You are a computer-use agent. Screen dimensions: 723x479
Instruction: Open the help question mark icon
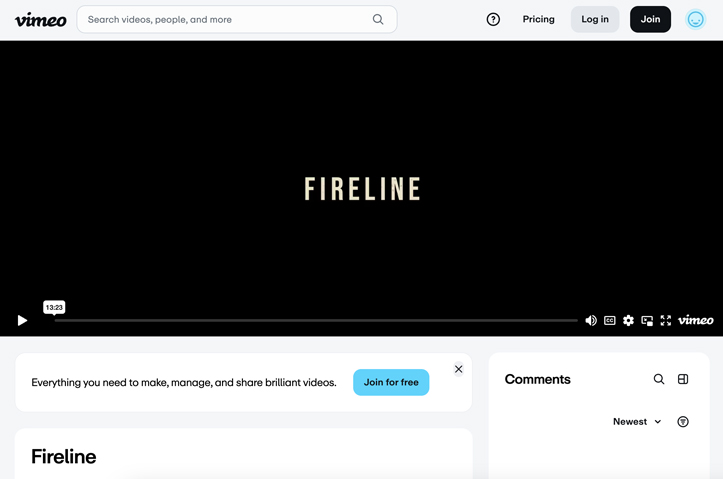click(493, 19)
